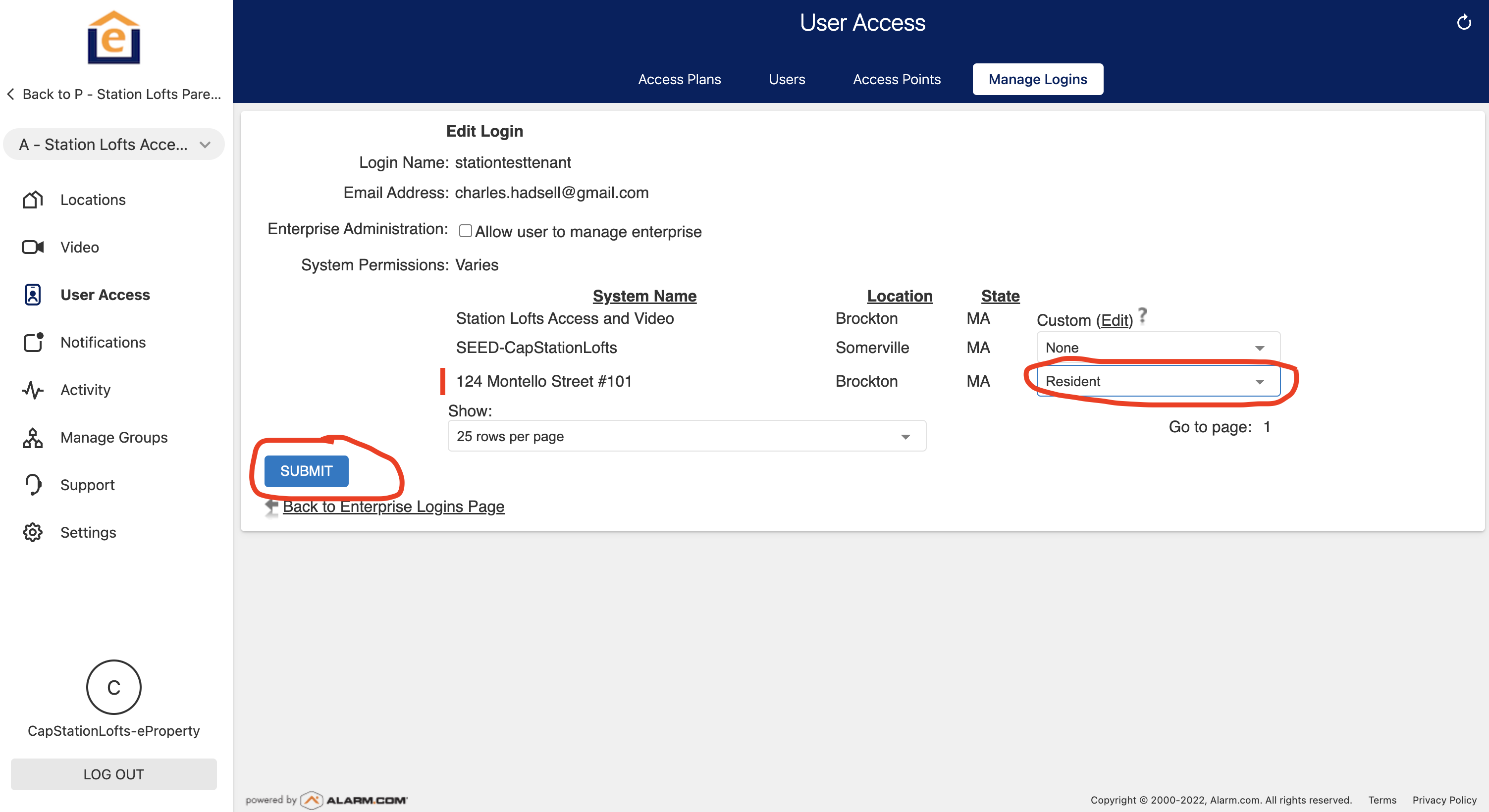Click the Somerville location cell

(x=872, y=347)
